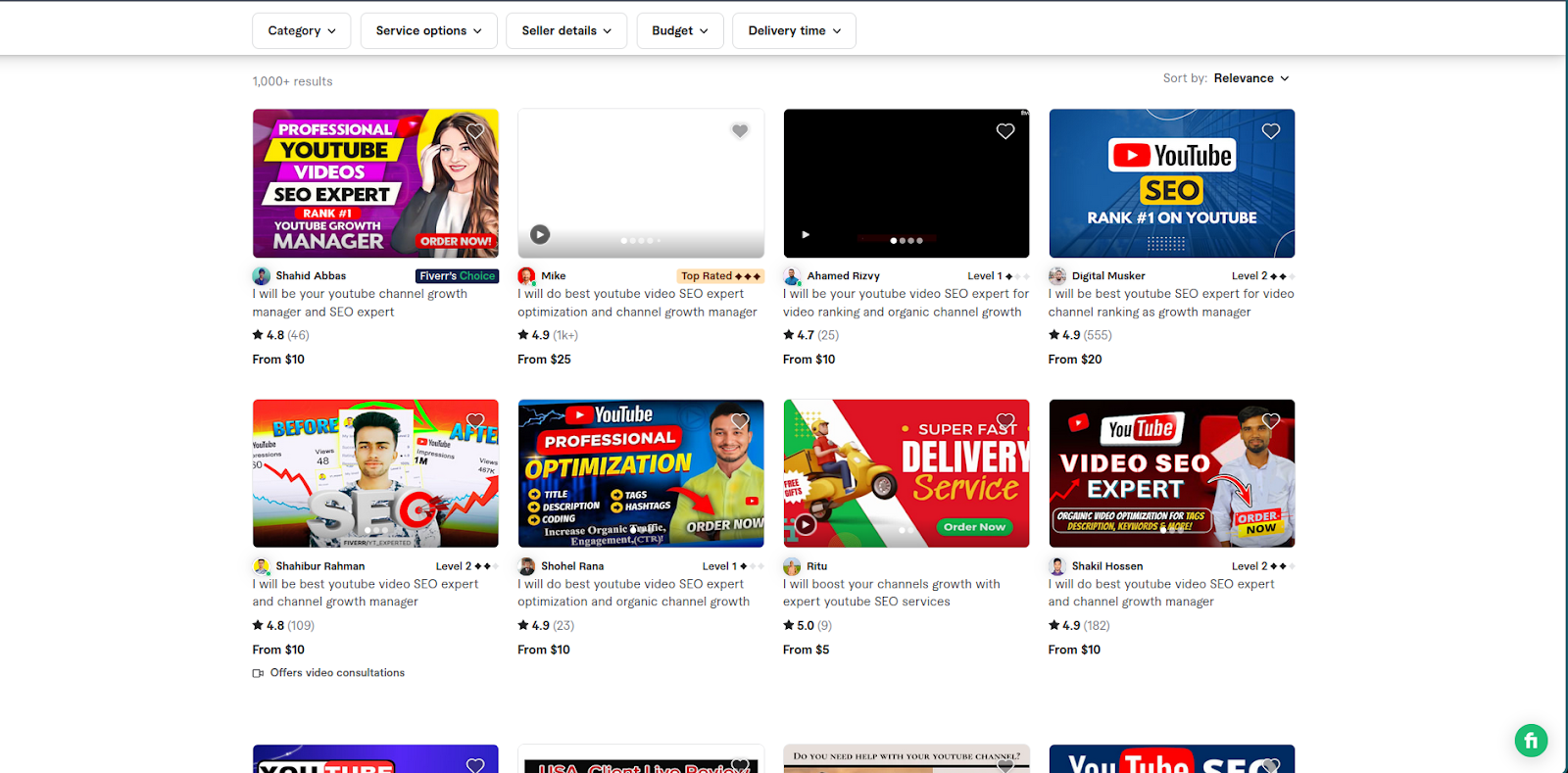1568x773 pixels.
Task: Heart the Digital Musker gig
Action: click(x=1271, y=131)
